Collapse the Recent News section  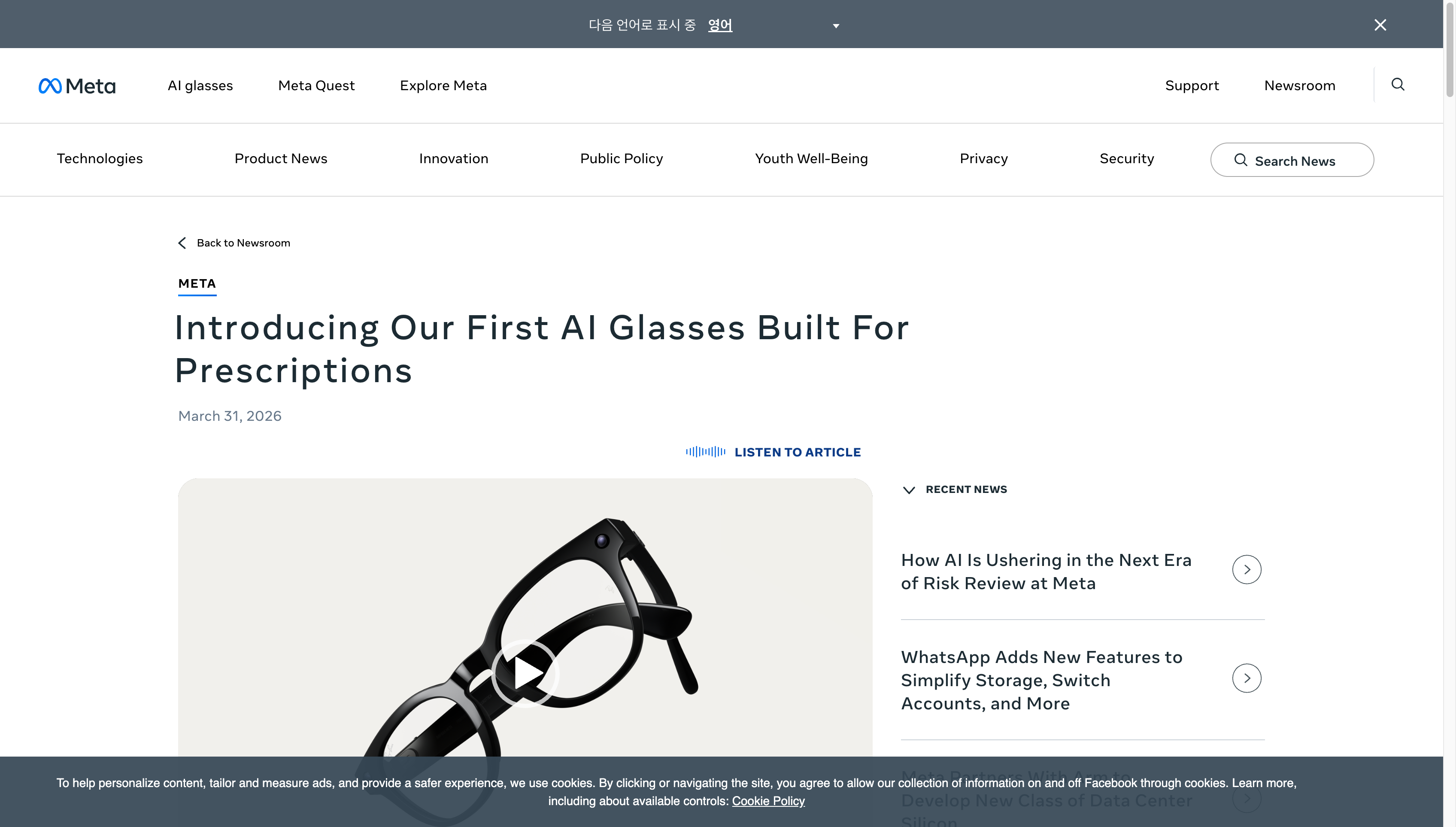click(909, 490)
